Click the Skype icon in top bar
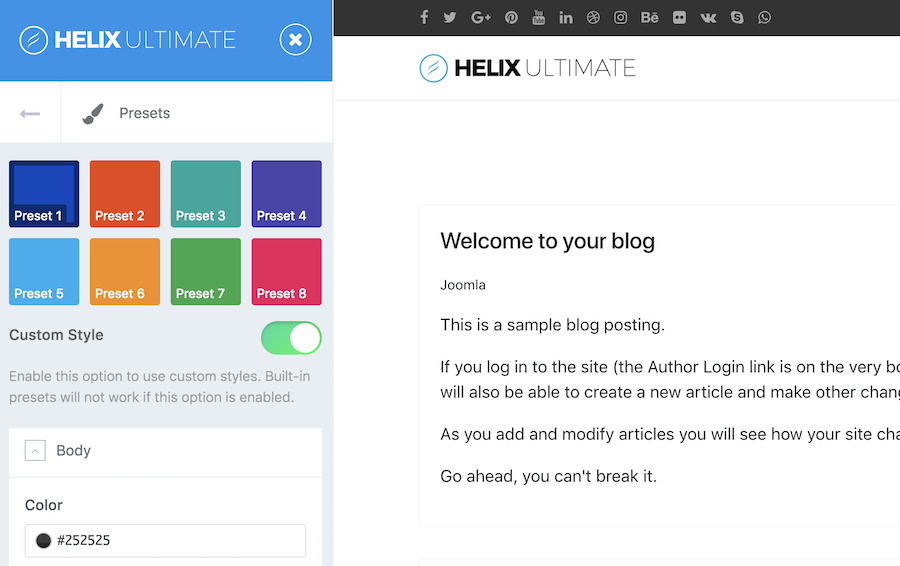This screenshot has width=900, height=566. pyautogui.click(x=737, y=17)
